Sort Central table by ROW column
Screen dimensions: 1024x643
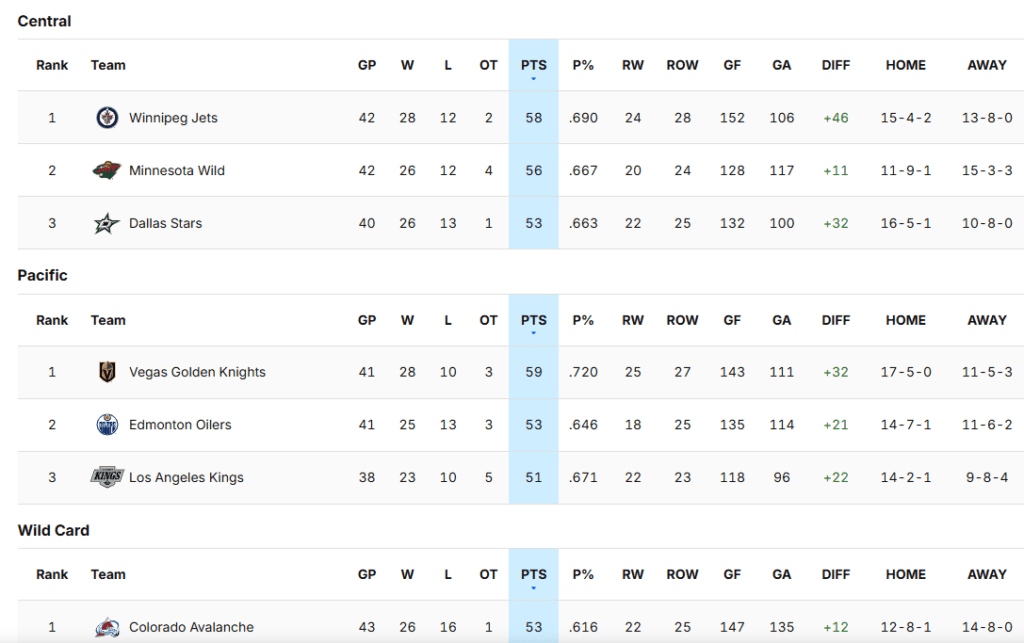(682, 66)
